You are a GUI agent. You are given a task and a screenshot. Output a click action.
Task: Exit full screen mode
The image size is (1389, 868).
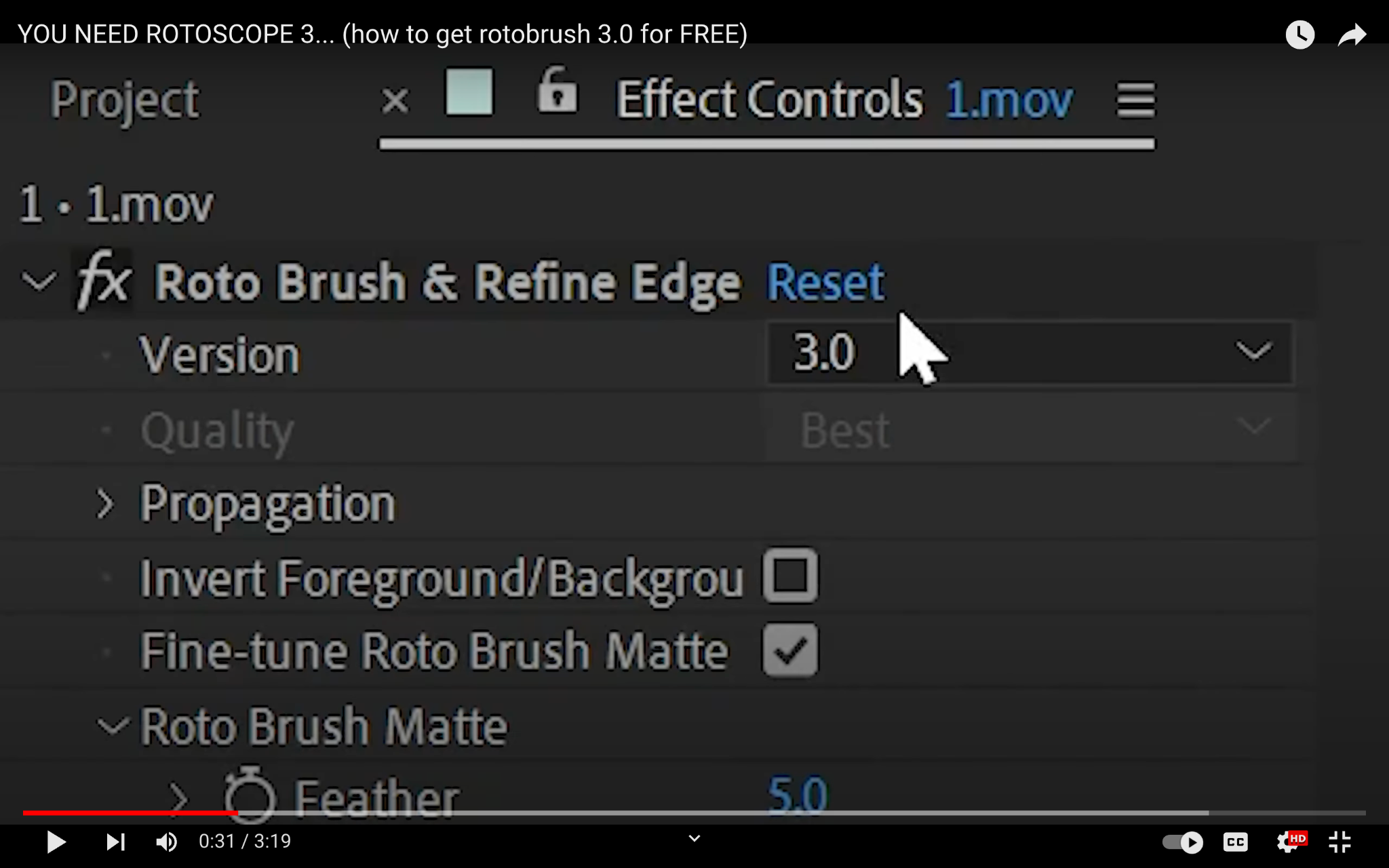[x=1339, y=842]
